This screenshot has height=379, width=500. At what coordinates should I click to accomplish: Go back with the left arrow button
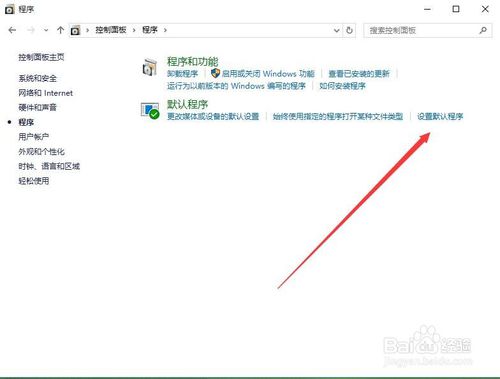(x=12, y=30)
